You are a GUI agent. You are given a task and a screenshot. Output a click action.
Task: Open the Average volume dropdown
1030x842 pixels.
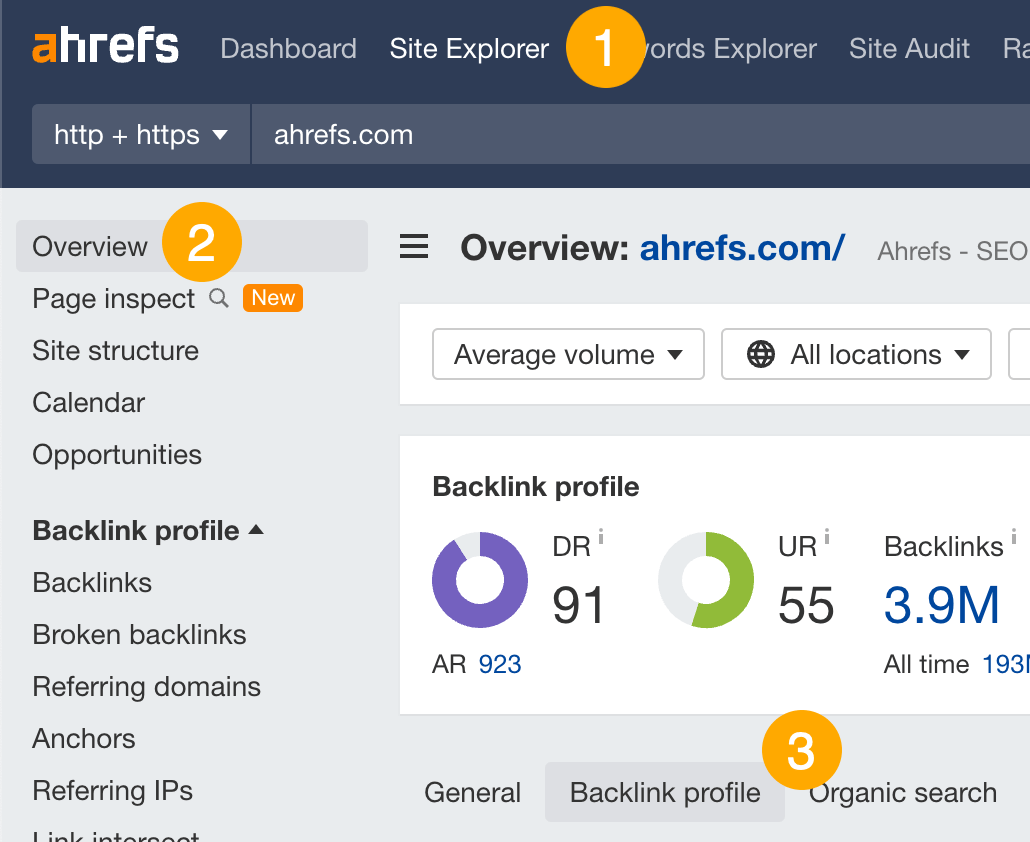(567, 354)
